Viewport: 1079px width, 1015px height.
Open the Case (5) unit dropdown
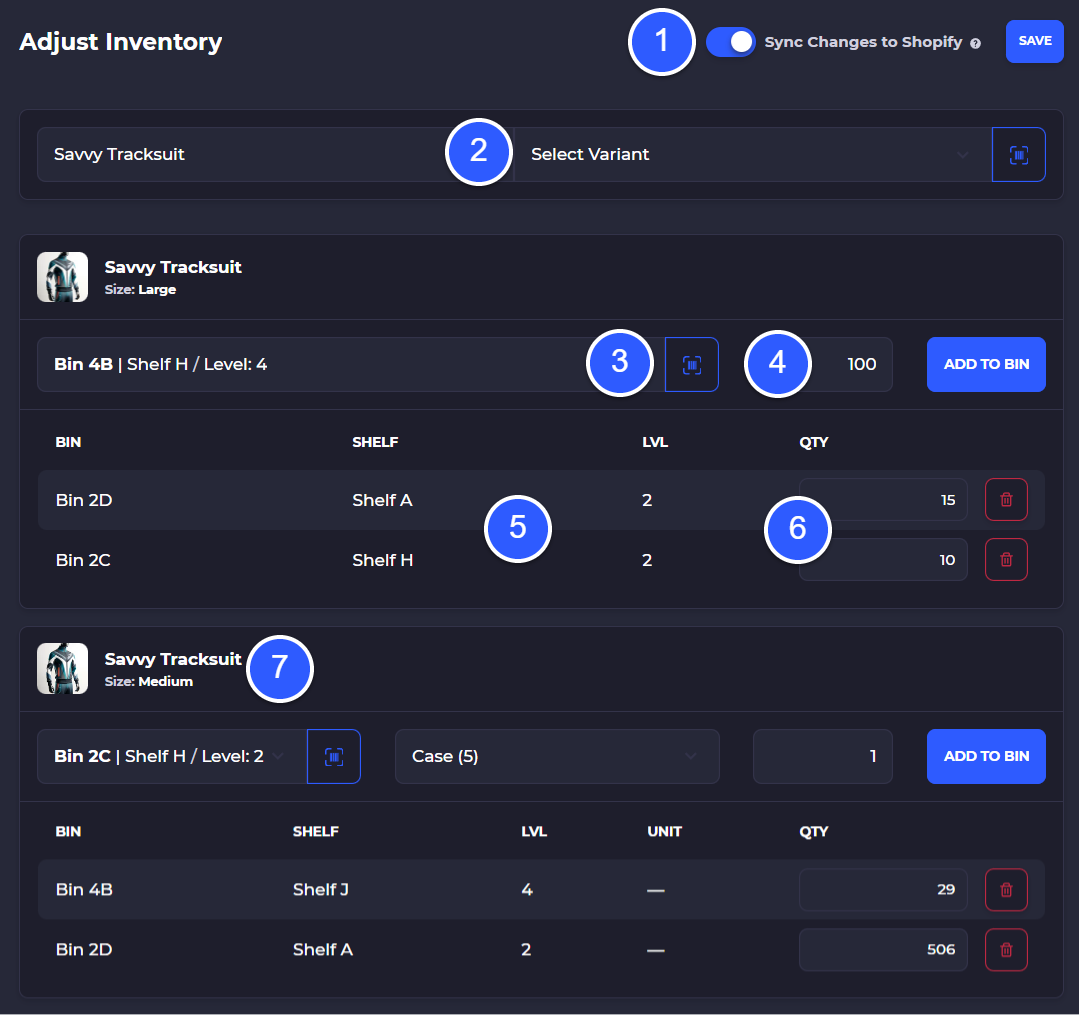tap(556, 756)
